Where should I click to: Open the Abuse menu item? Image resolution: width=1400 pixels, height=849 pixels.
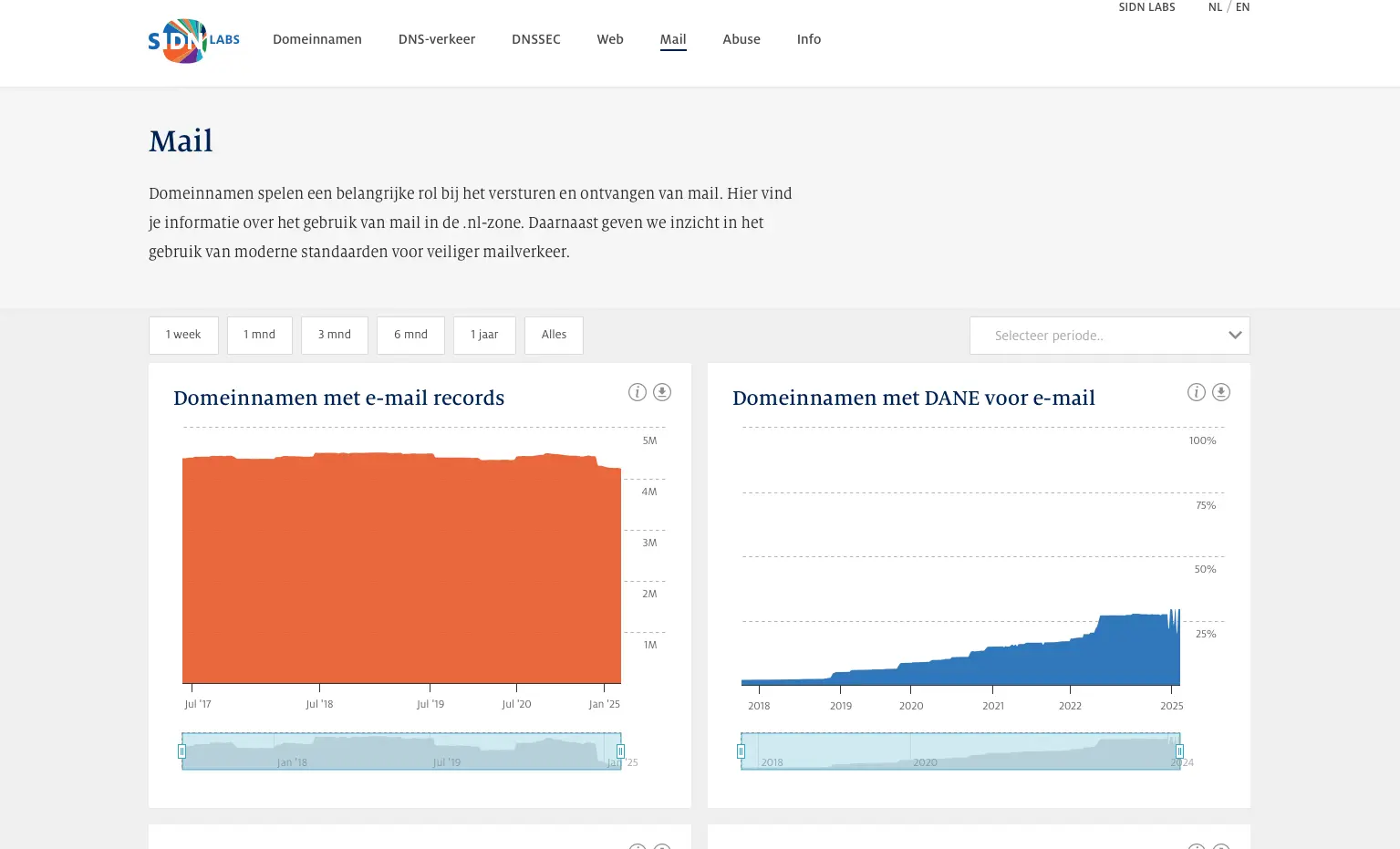pos(741,39)
